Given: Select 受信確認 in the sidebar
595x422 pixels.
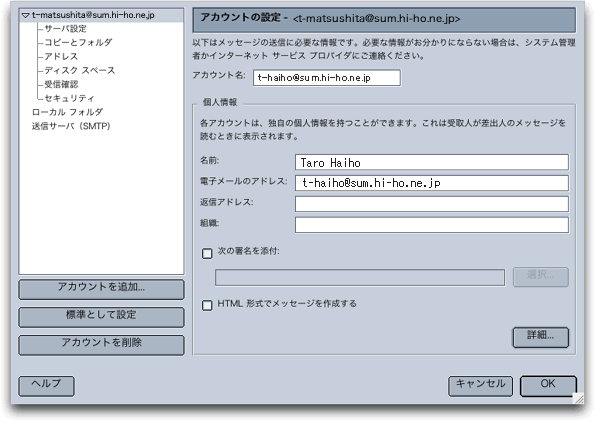Looking at the screenshot, I should [x=61, y=84].
